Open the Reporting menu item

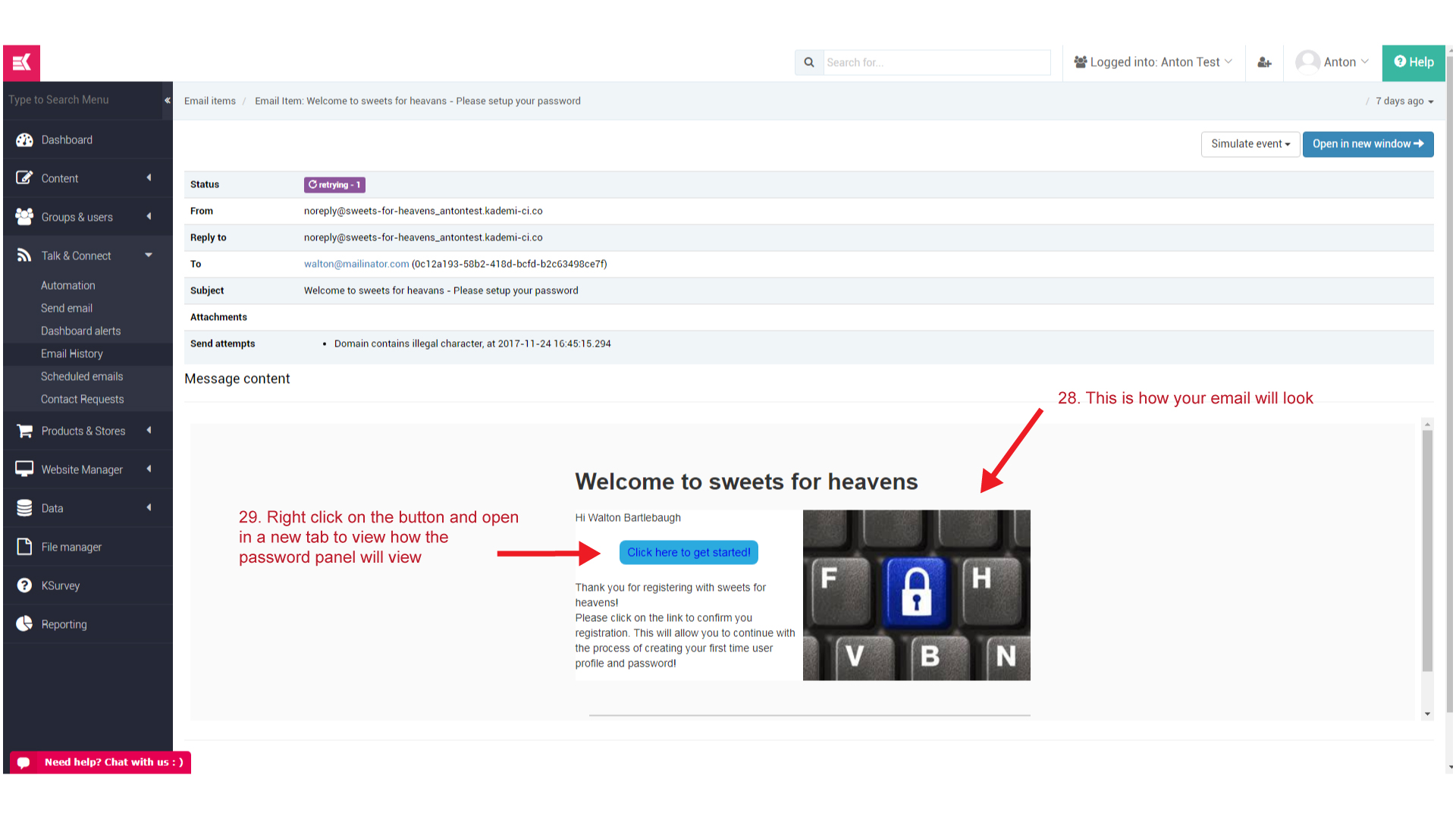(88, 624)
